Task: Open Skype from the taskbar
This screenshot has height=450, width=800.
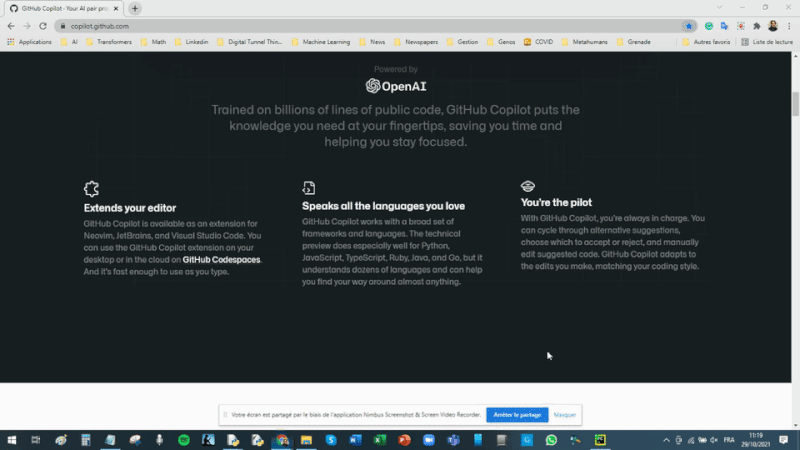Action: click(331, 440)
